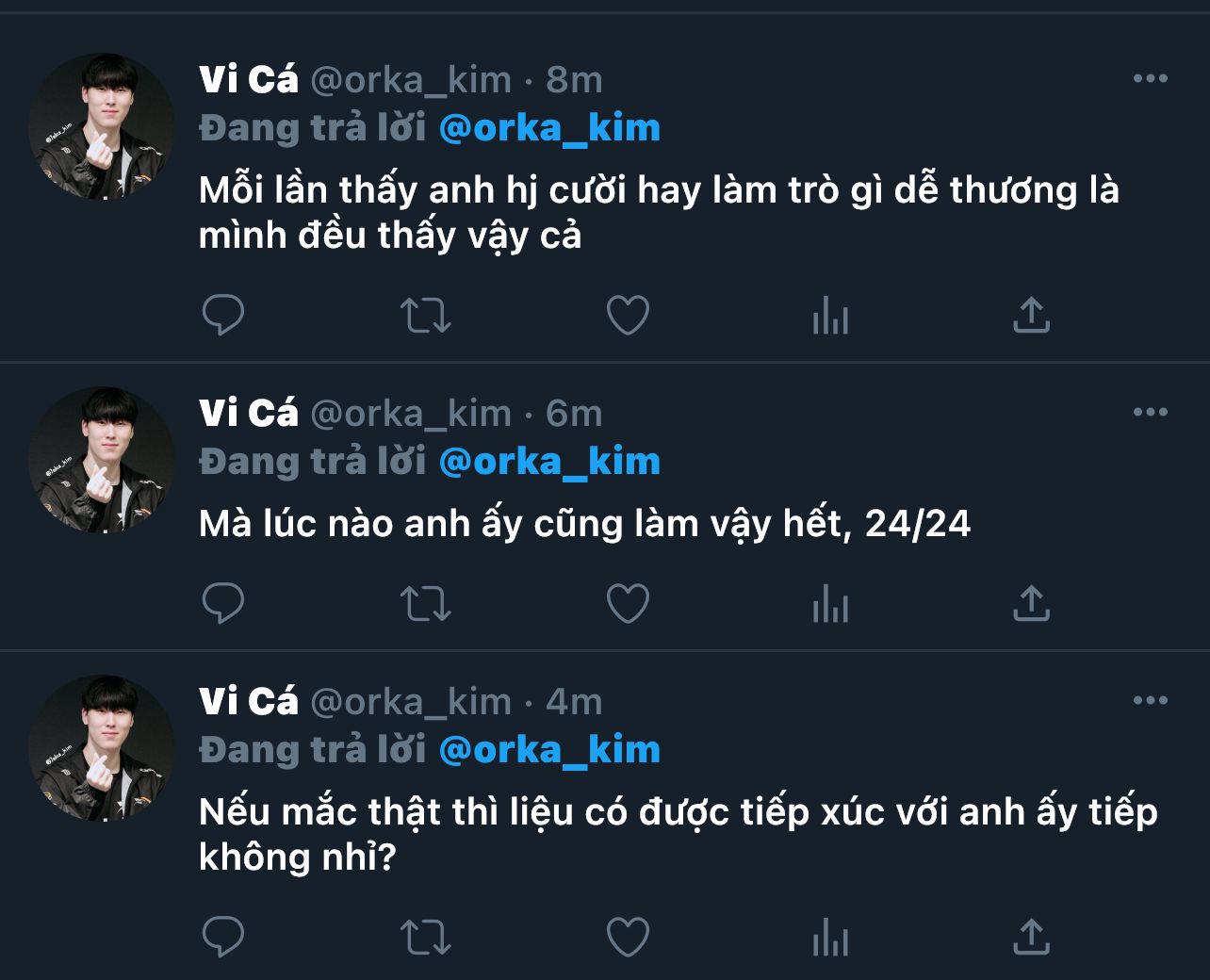Image resolution: width=1210 pixels, height=980 pixels.
Task: Retweet the tweet posted 6m ago
Action: [426, 604]
